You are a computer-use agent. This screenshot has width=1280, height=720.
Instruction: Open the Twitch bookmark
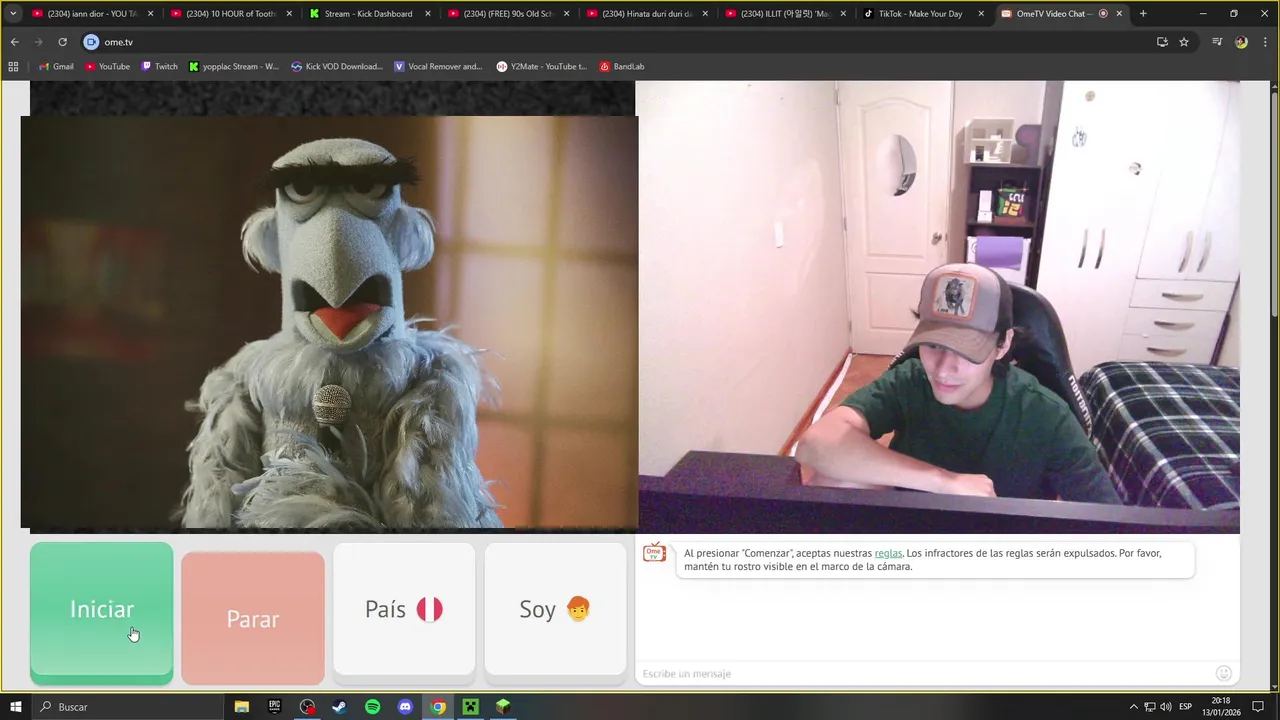(160, 66)
